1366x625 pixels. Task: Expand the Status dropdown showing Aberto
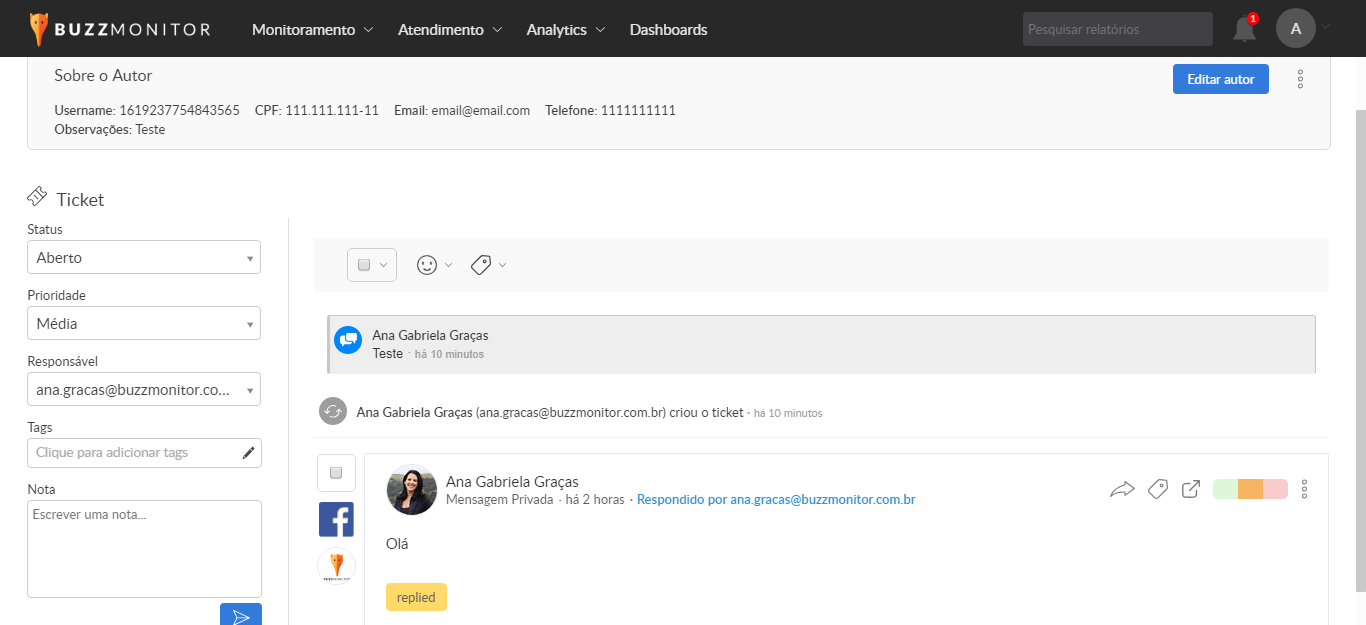point(144,258)
